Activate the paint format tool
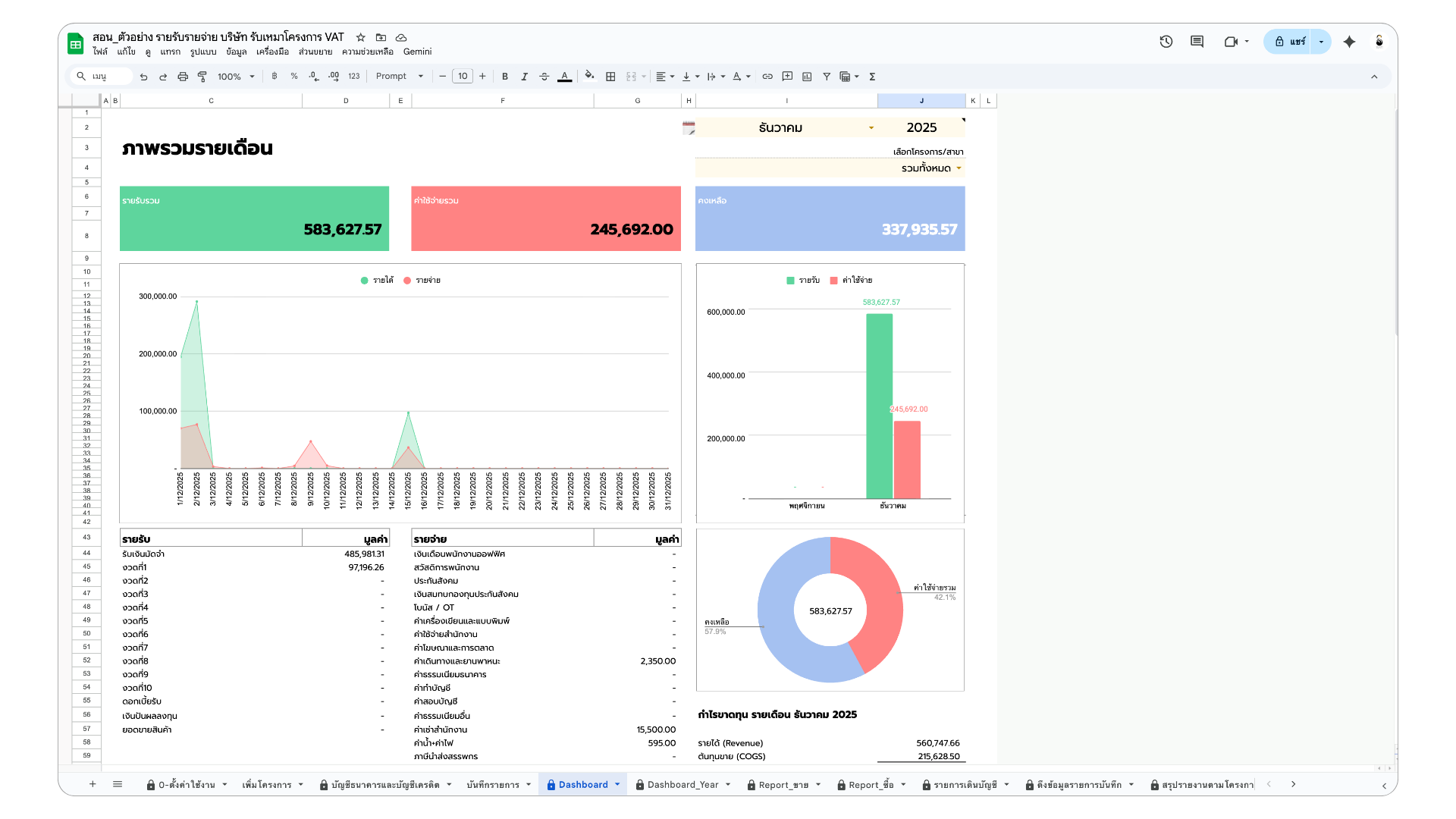The image size is (1456, 819). pyautogui.click(x=202, y=77)
